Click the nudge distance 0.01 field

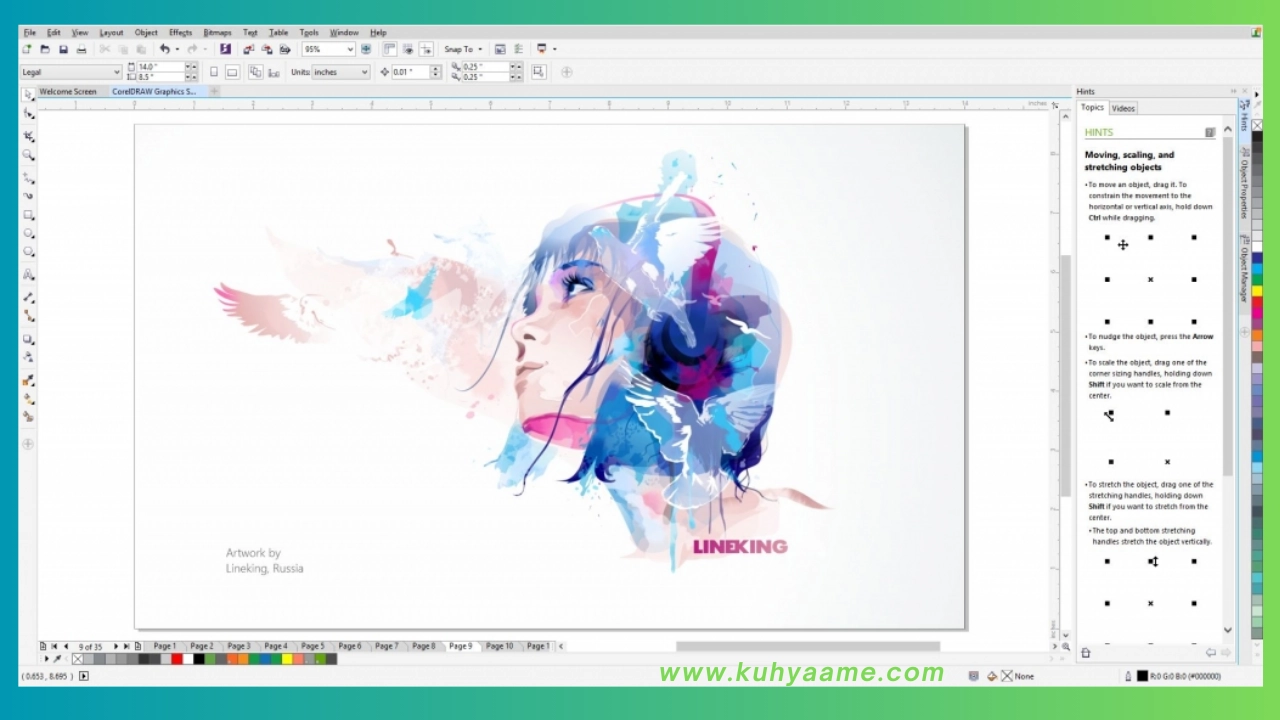pos(409,72)
